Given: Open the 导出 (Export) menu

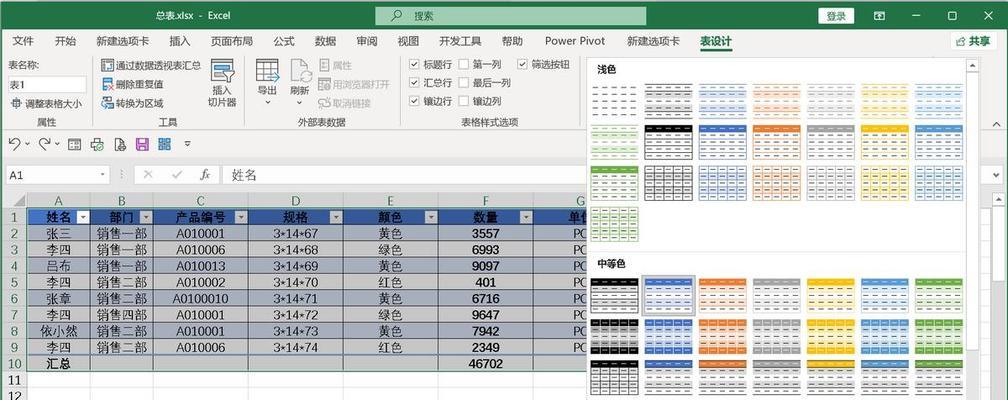Looking at the screenshot, I should click(267, 84).
